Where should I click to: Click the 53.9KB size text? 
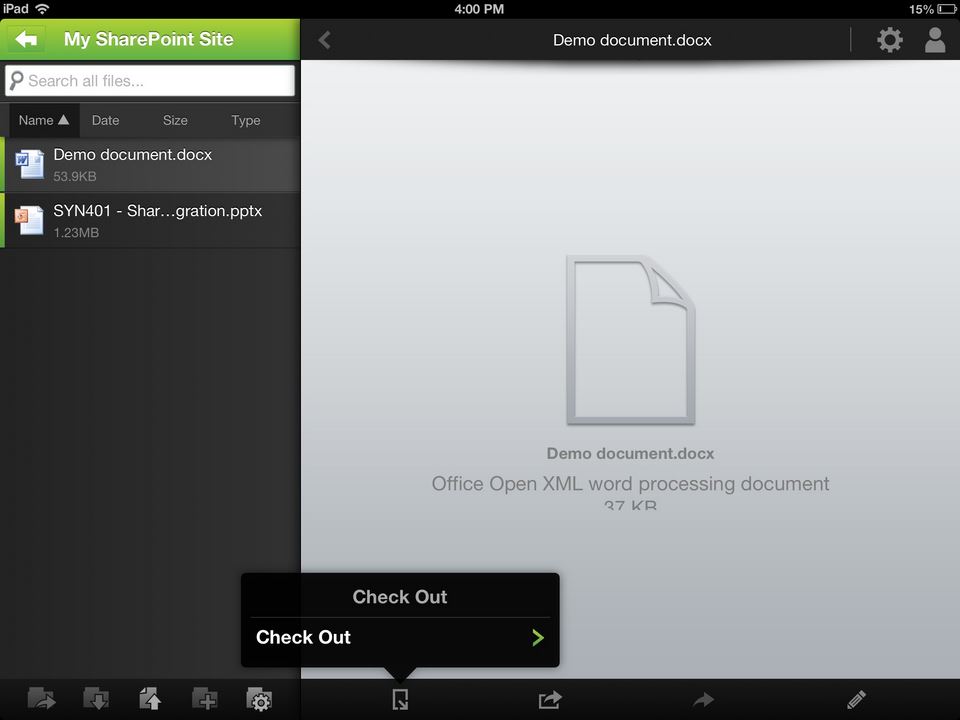pos(75,176)
